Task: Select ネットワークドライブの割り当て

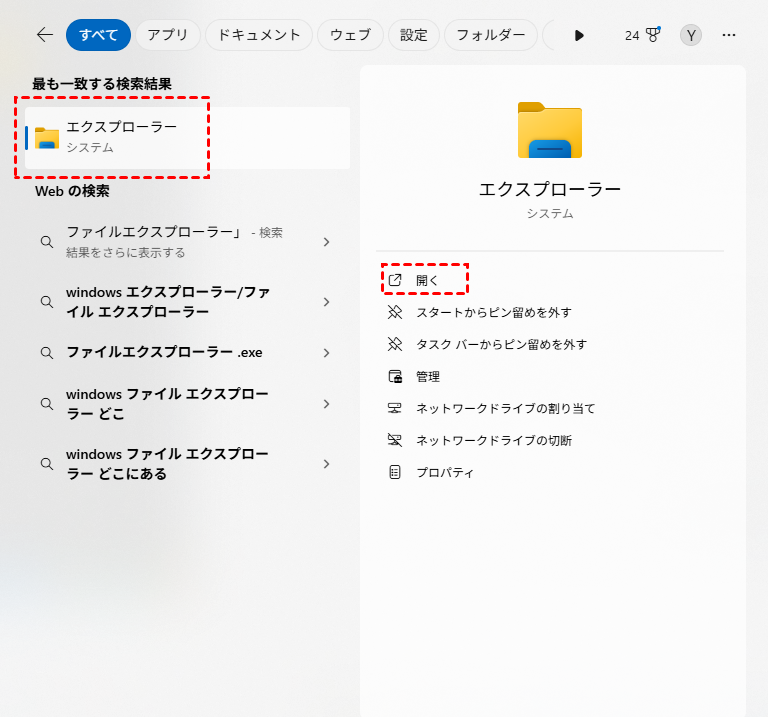Action: tap(505, 408)
